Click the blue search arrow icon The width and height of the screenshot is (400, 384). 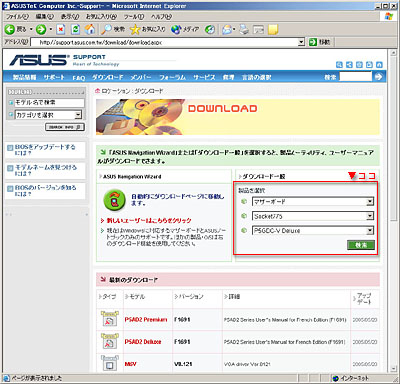(378, 77)
